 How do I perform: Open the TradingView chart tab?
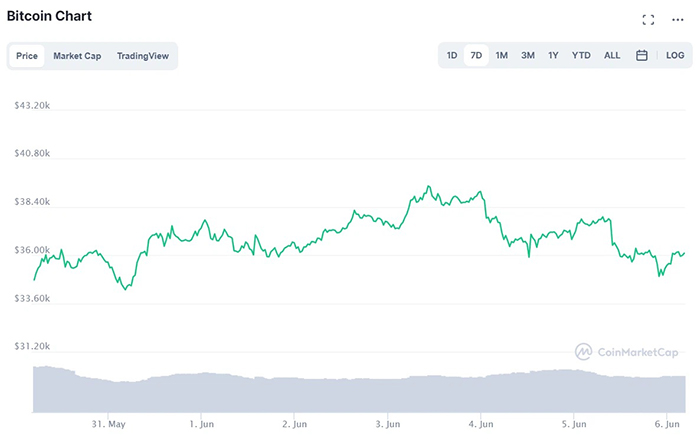pos(143,56)
